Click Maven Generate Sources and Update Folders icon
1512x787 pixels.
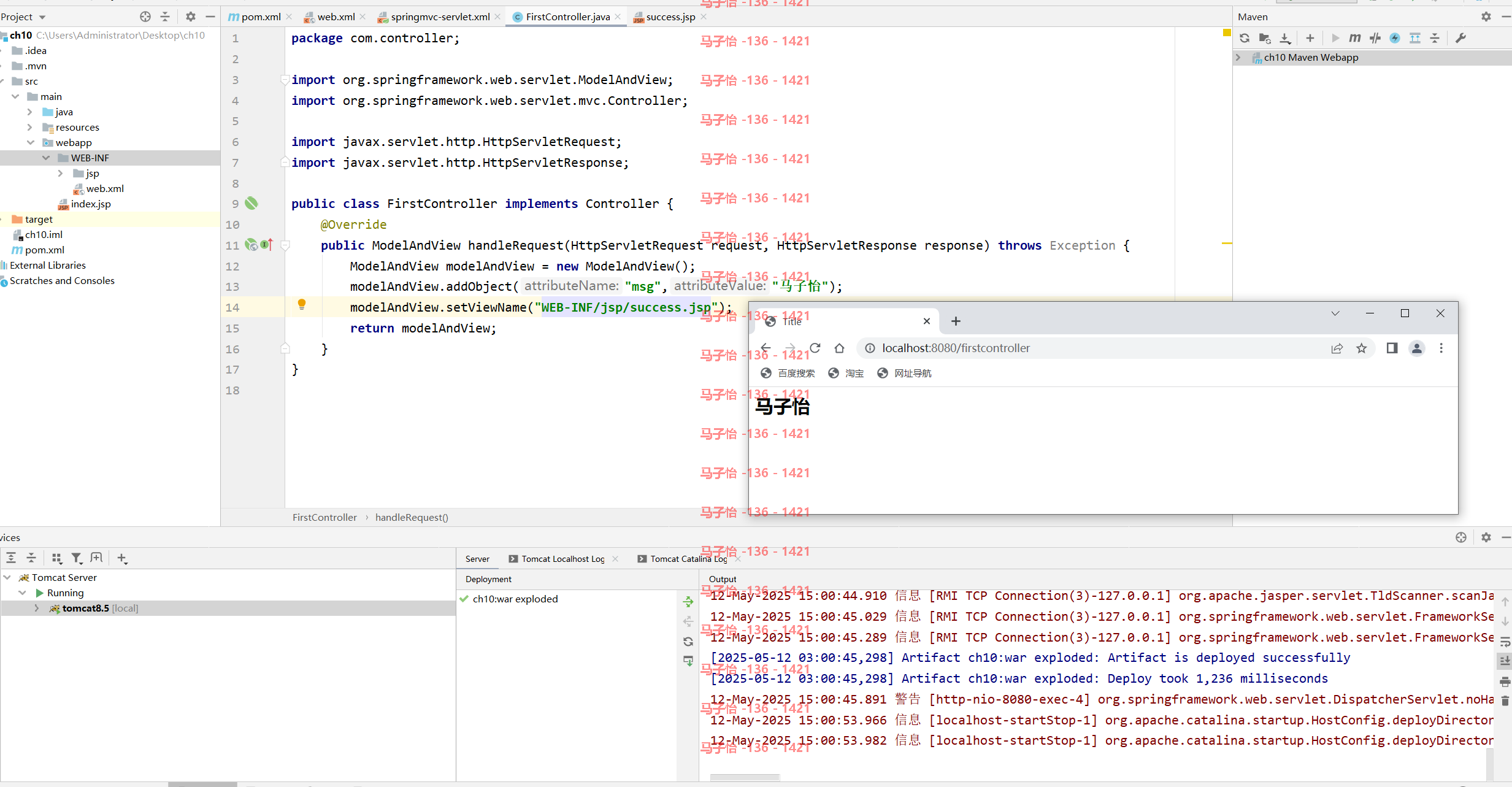coord(1265,38)
